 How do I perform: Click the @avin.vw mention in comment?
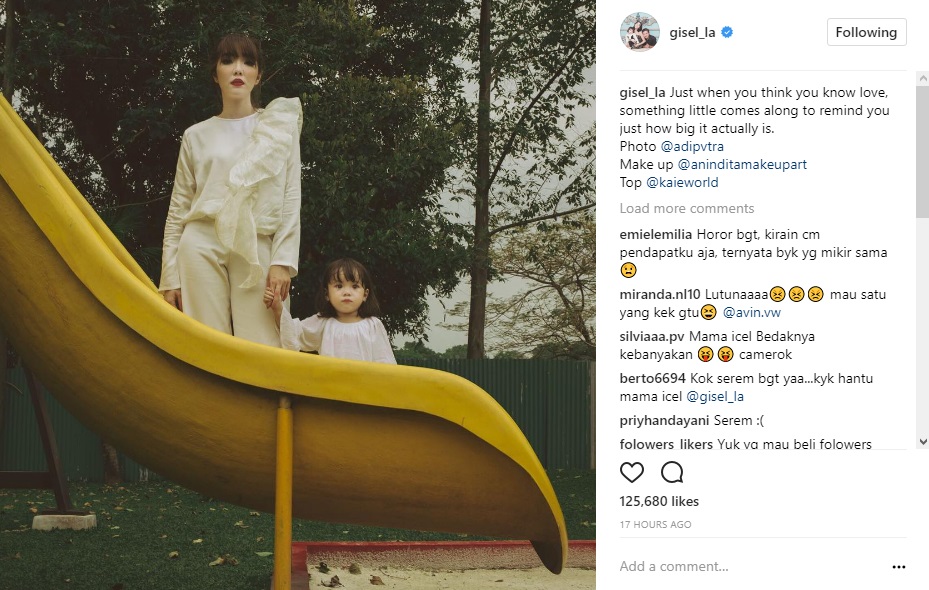coord(752,312)
